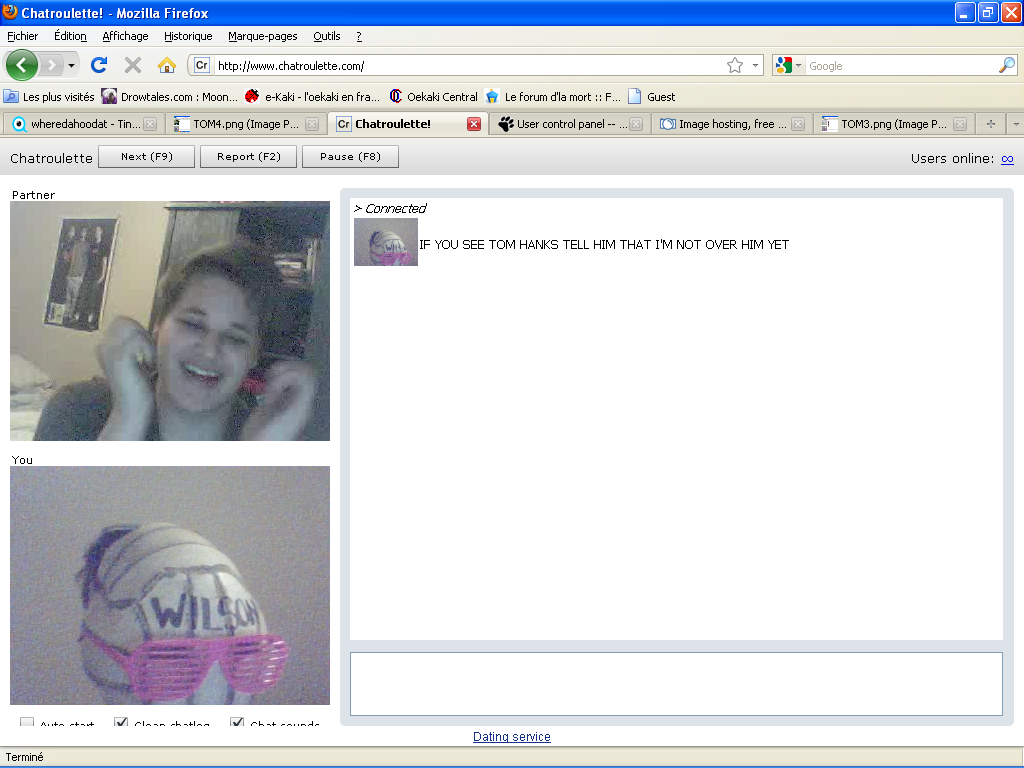Uncheck the Clean chatlog checkbox

(121, 723)
